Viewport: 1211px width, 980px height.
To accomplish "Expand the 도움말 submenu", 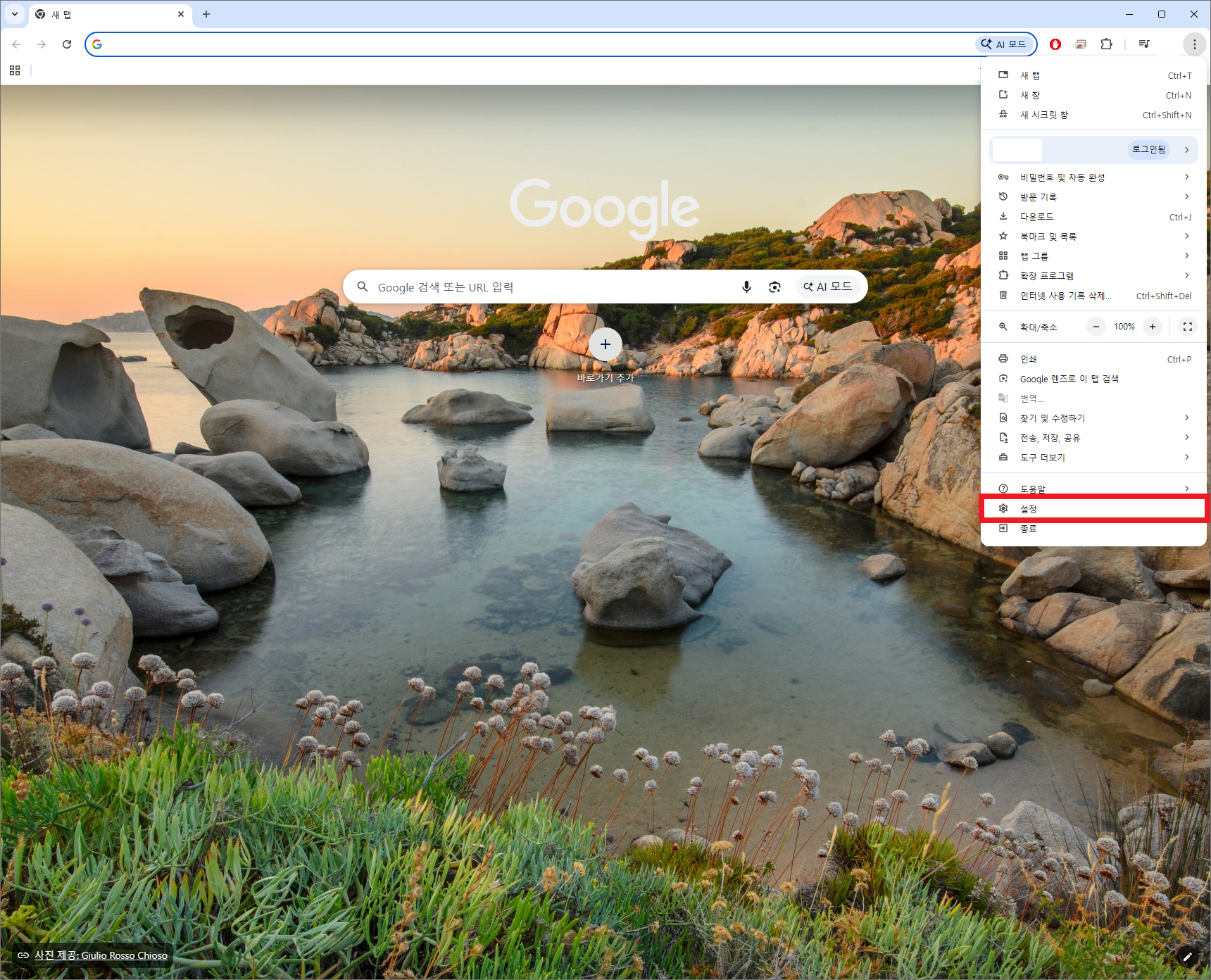I will [1094, 489].
